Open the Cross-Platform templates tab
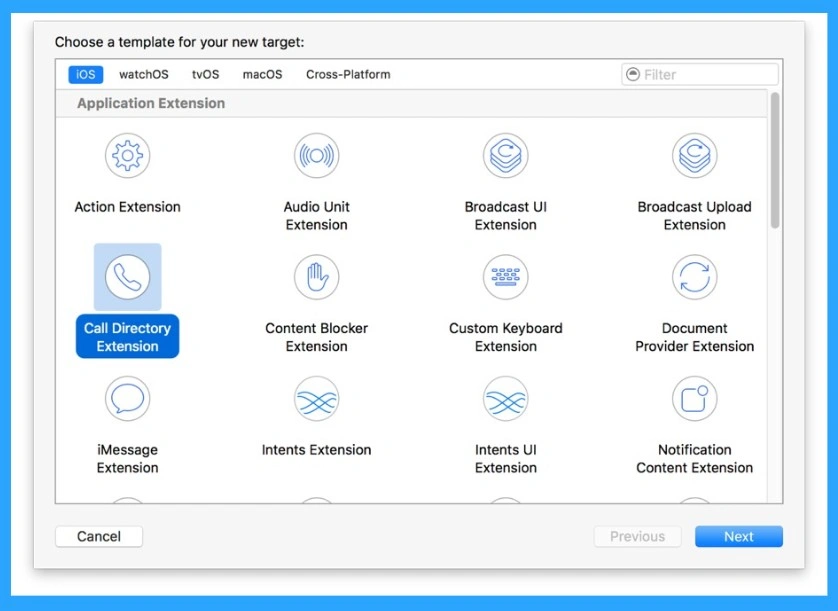The height and width of the screenshot is (611, 838). (348, 74)
